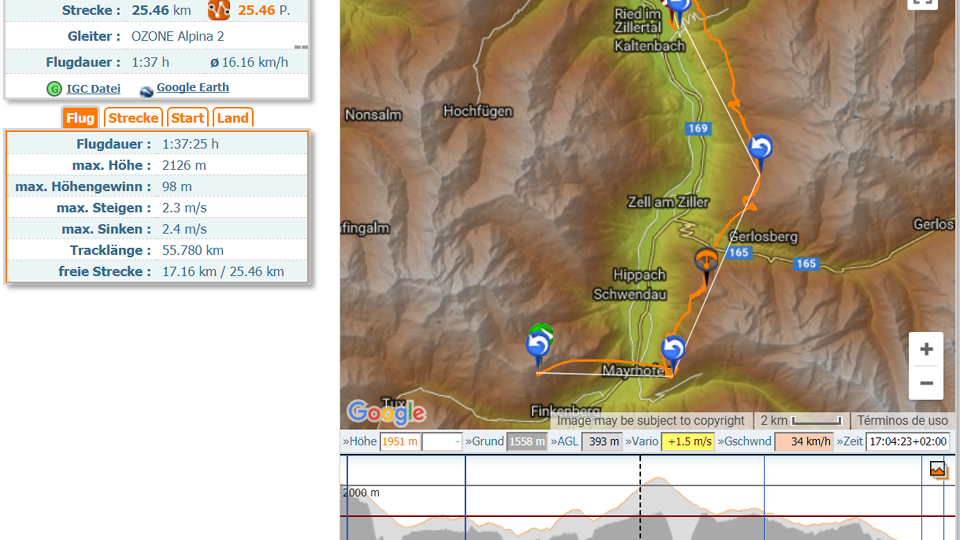Click the dashed cursor line on altitude chart

click(x=640, y=497)
